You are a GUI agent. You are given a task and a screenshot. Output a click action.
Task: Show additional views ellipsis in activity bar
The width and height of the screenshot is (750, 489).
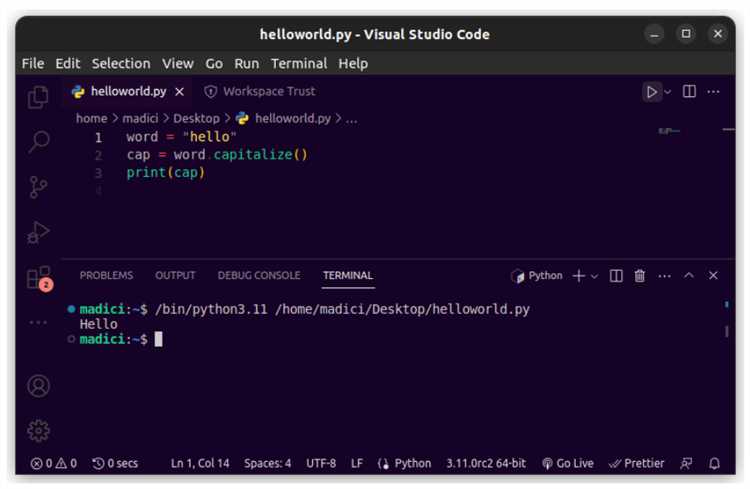[38, 322]
